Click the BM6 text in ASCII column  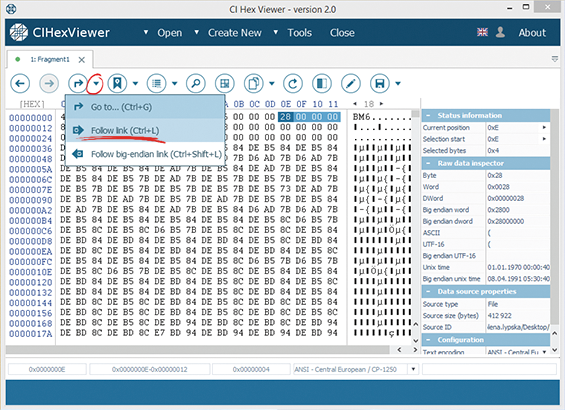click(x=361, y=117)
